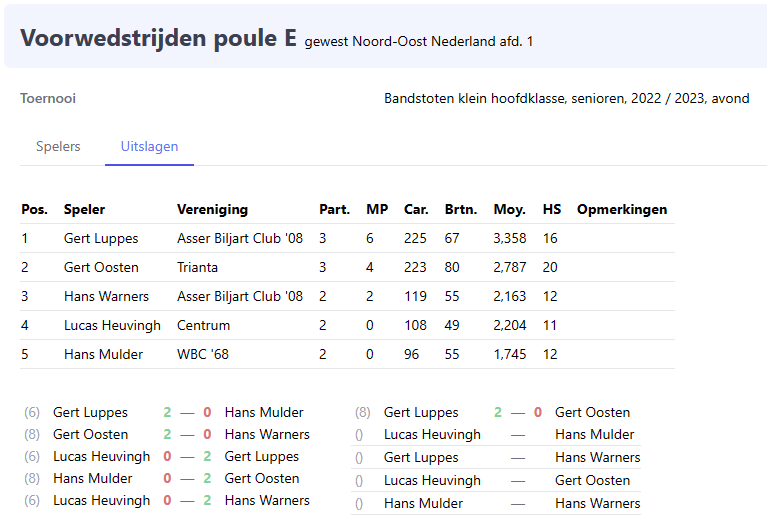This screenshot has width=767, height=530.
Task: Open Gert Oosten in standings row 2
Action: [x=101, y=267]
